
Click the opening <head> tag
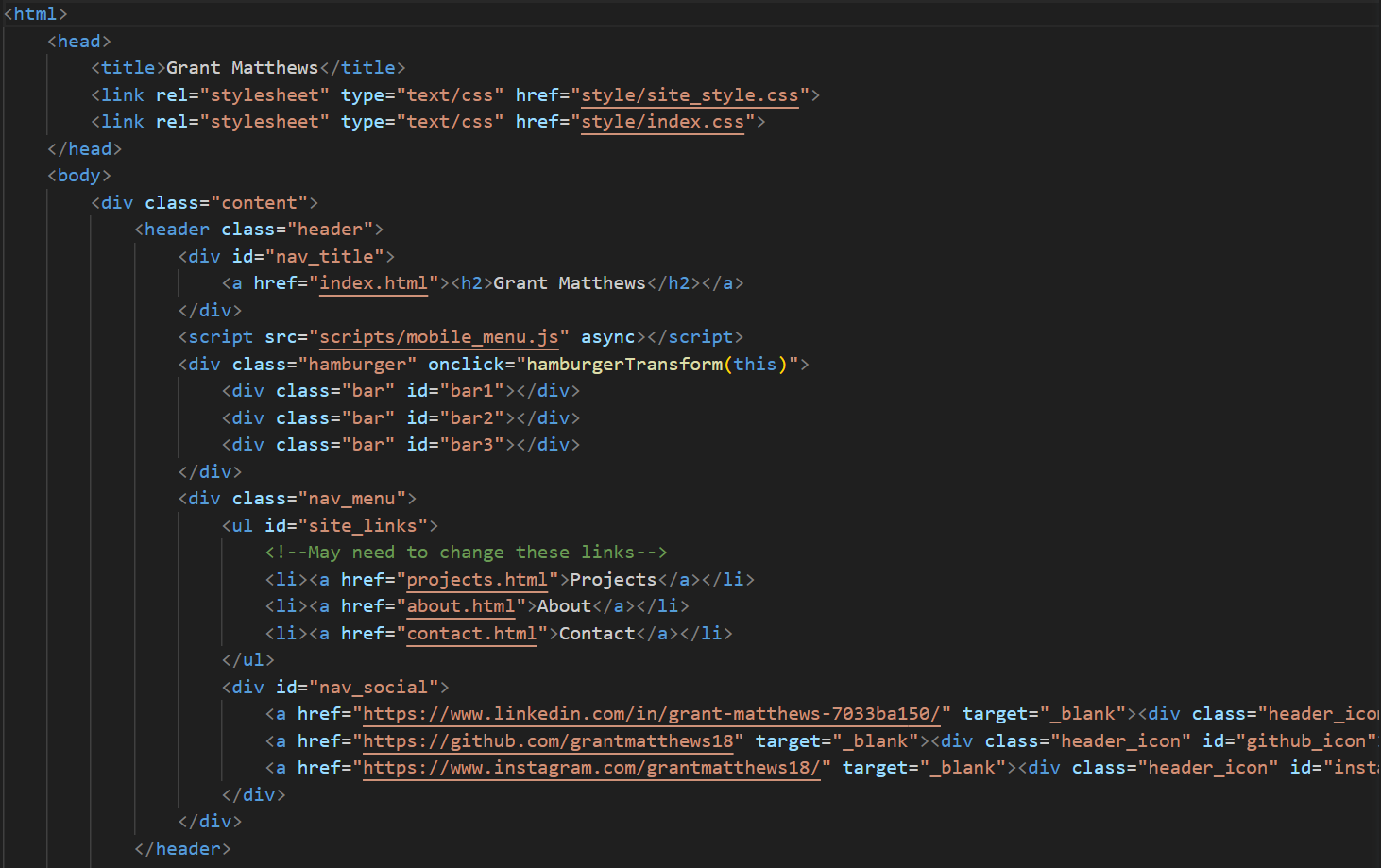coord(79,42)
